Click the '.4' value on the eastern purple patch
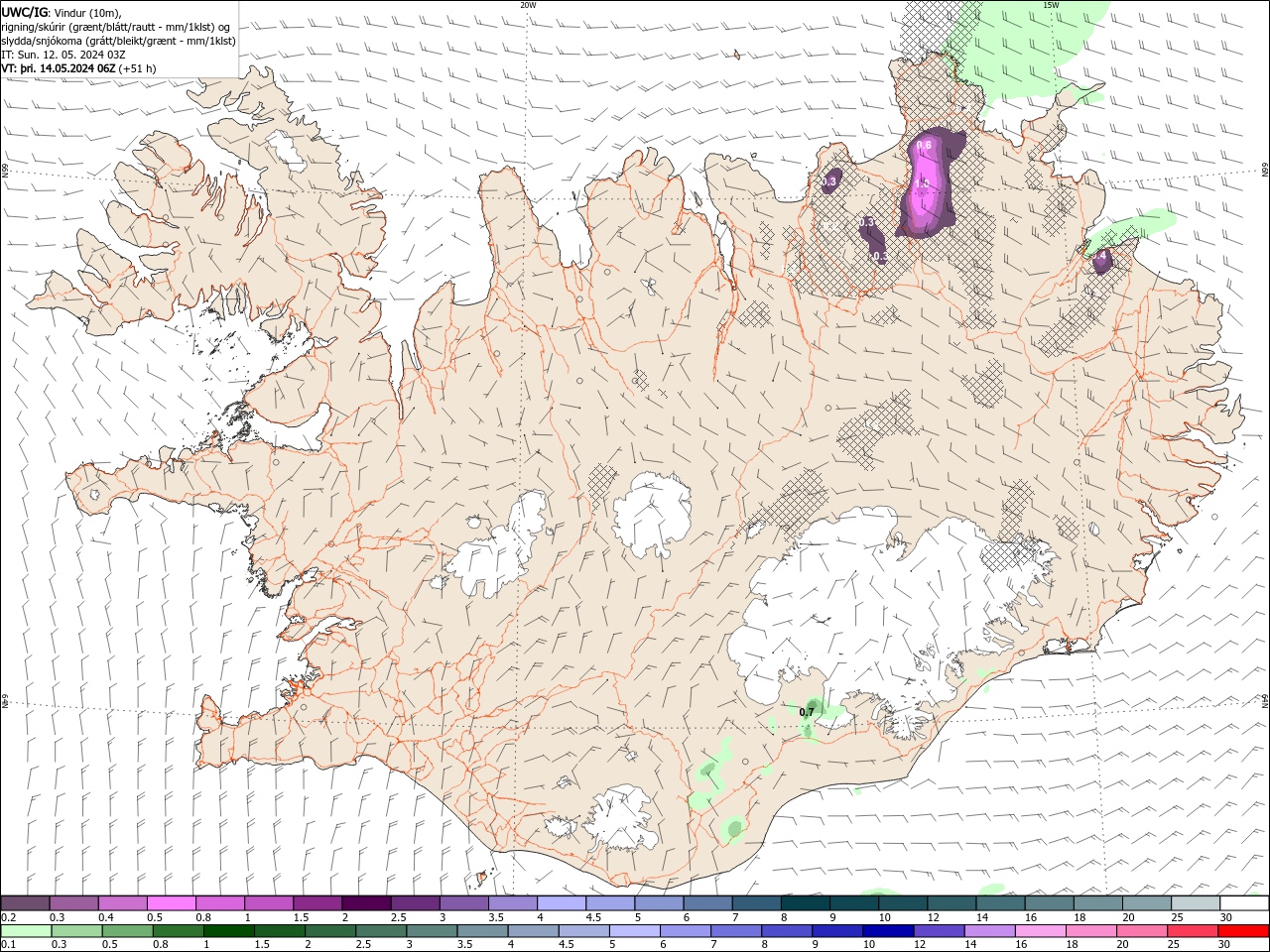 pyautogui.click(x=1100, y=257)
